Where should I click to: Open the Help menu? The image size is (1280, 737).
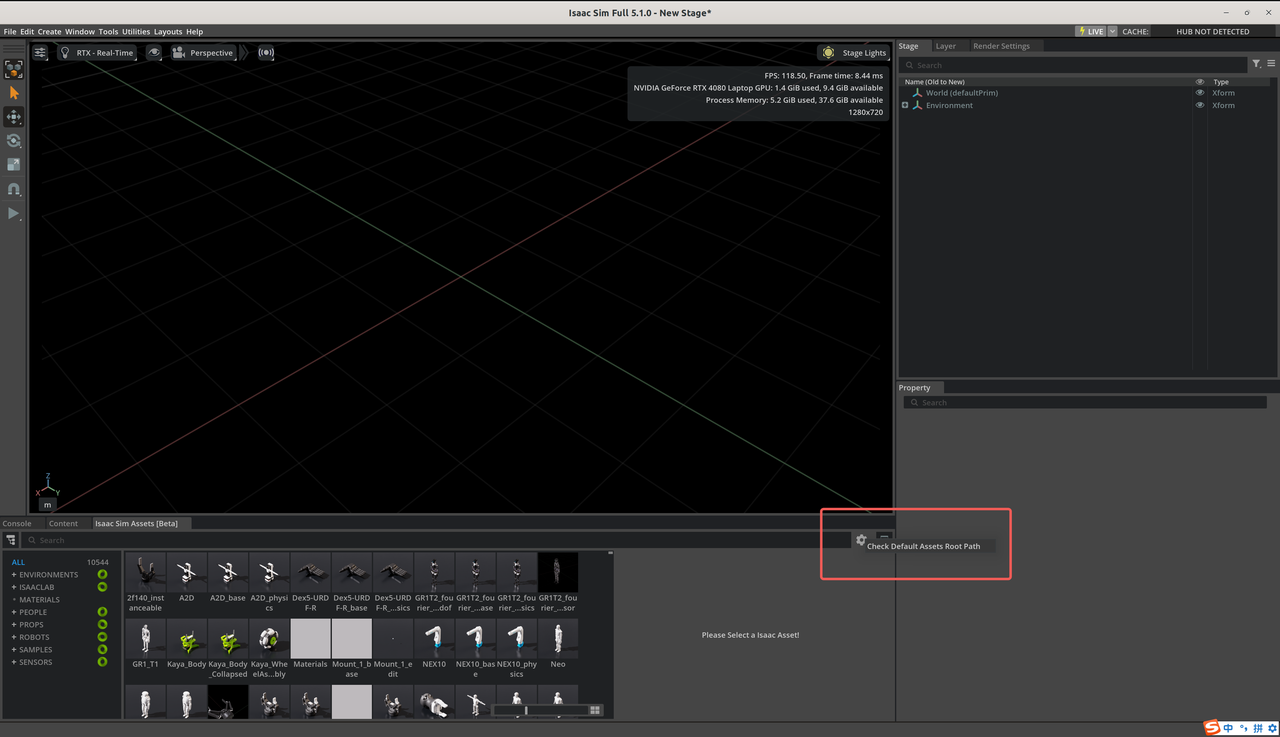[195, 31]
